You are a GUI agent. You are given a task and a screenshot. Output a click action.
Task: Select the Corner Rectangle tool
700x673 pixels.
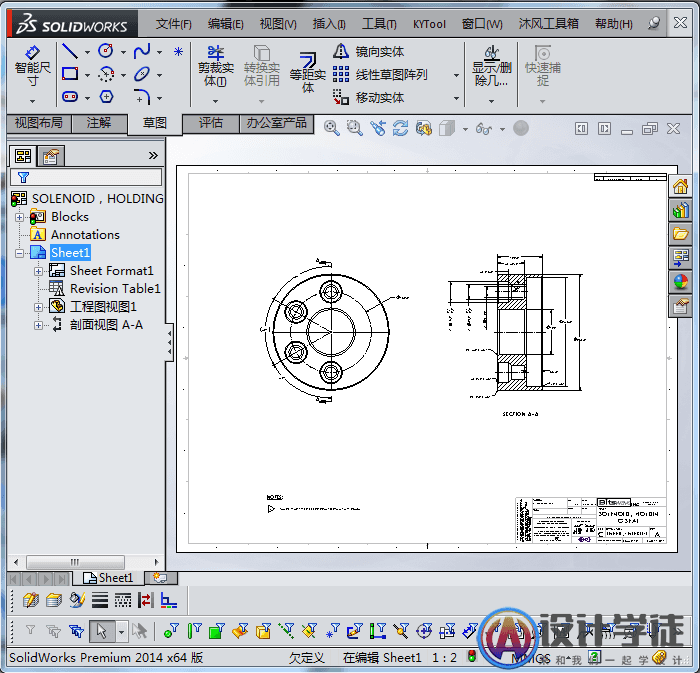click(70, 74)
